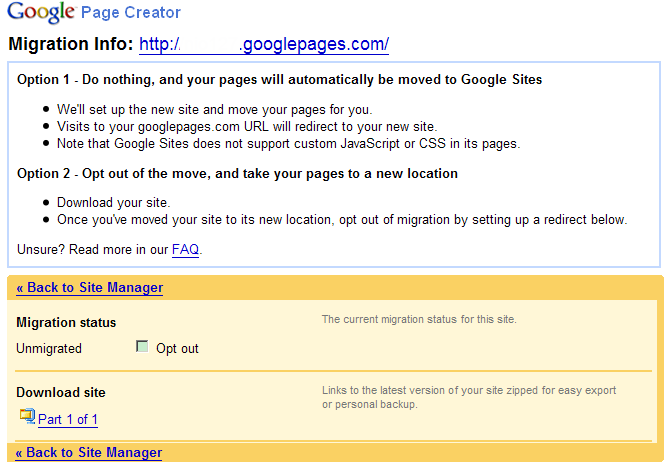Open the FAQ link
670x463 pixels.
coord(185,249)
